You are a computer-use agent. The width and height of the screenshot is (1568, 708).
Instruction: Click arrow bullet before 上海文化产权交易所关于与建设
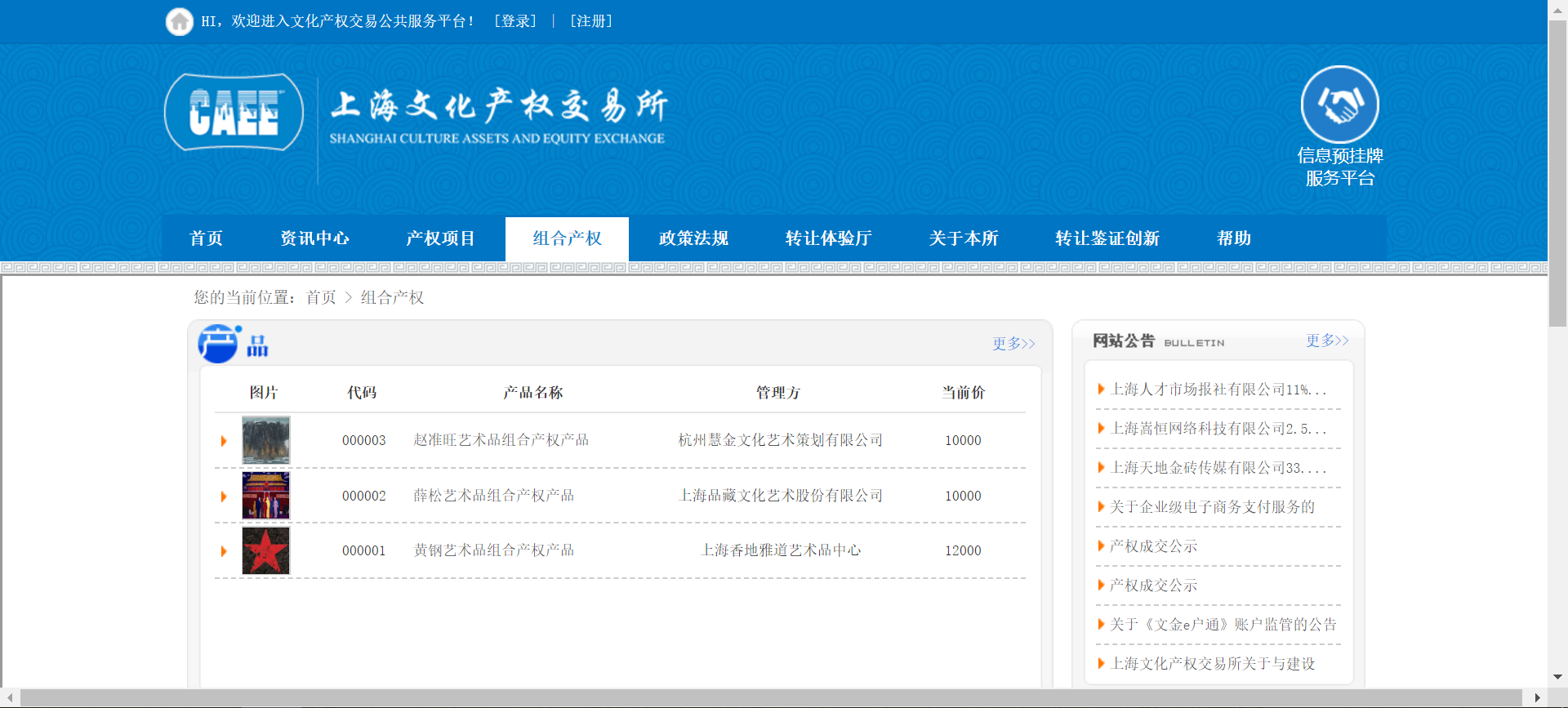click(1101, 664)
